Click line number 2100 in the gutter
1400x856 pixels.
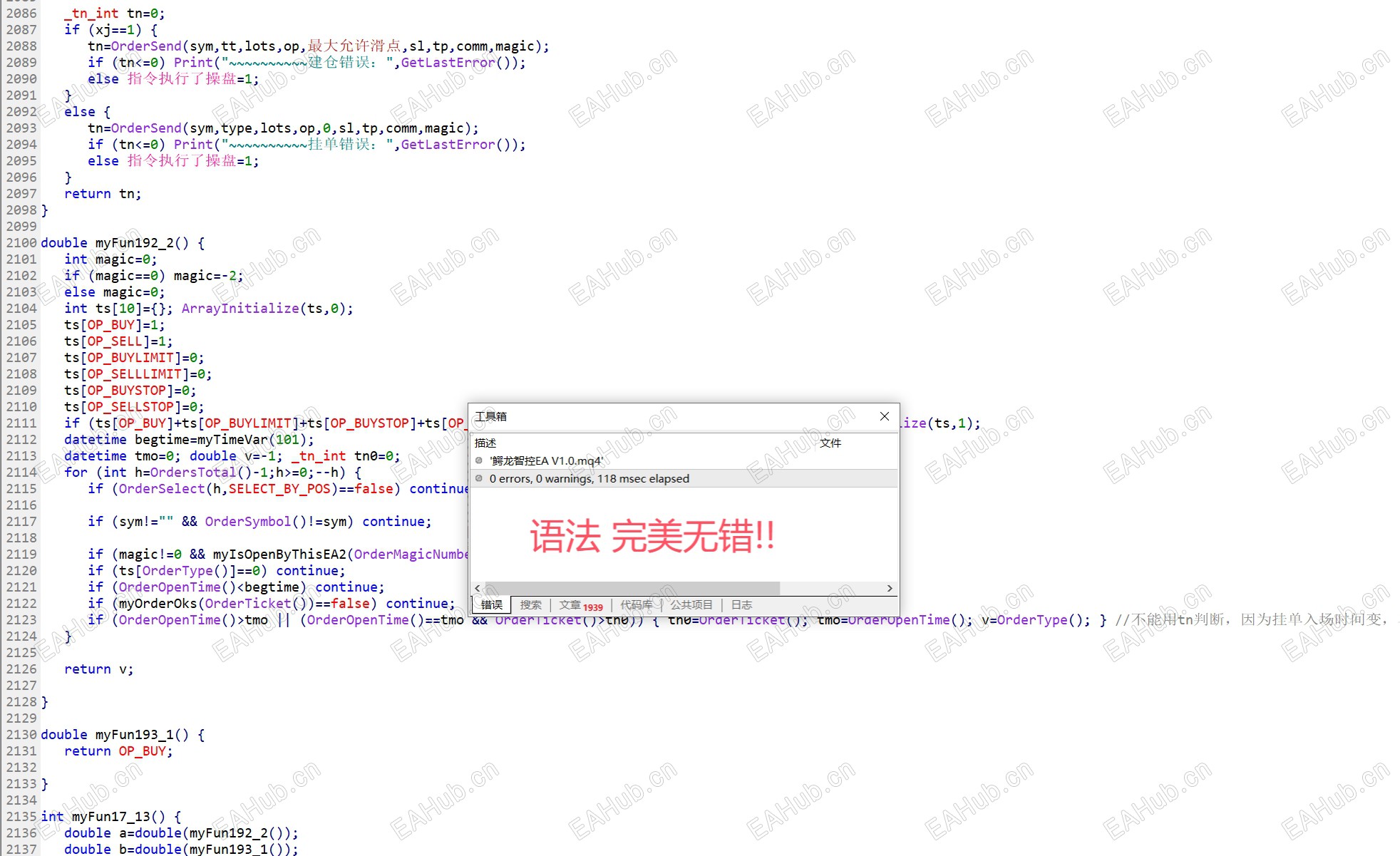coord(21,243)
